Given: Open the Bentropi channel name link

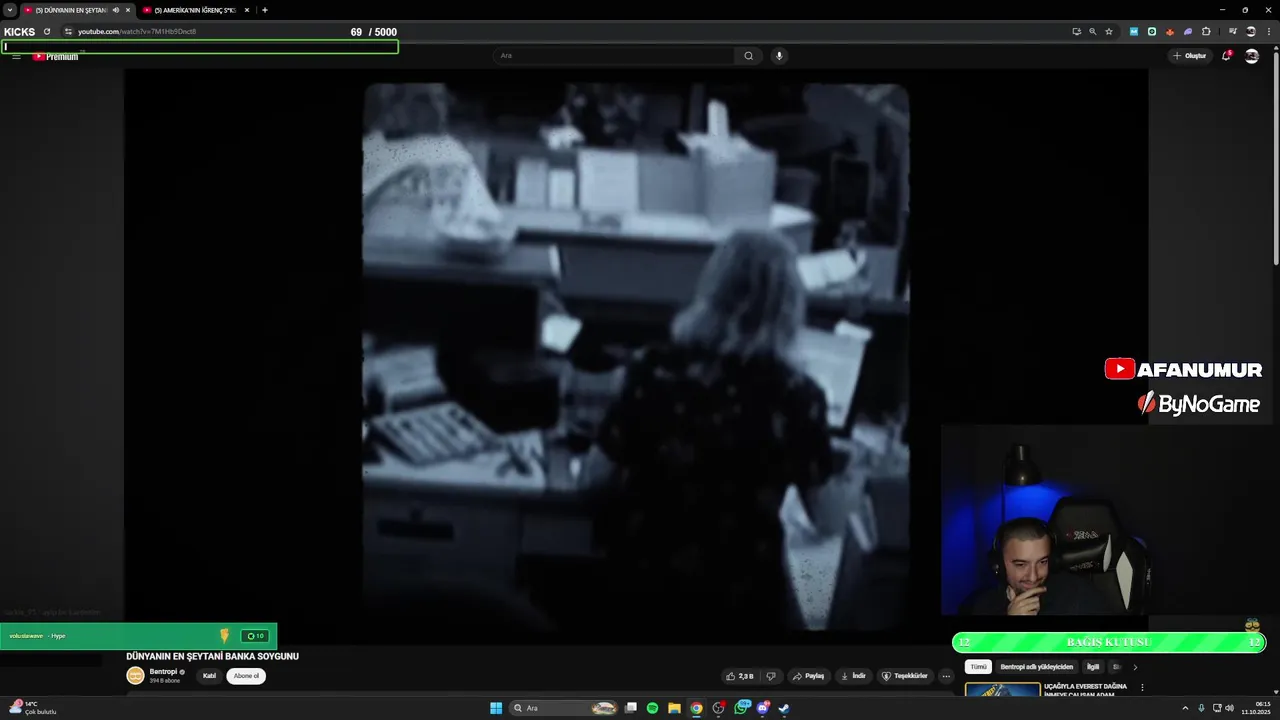Looking at the screenshot, I should pyautogui.click(x=163, y=672).
